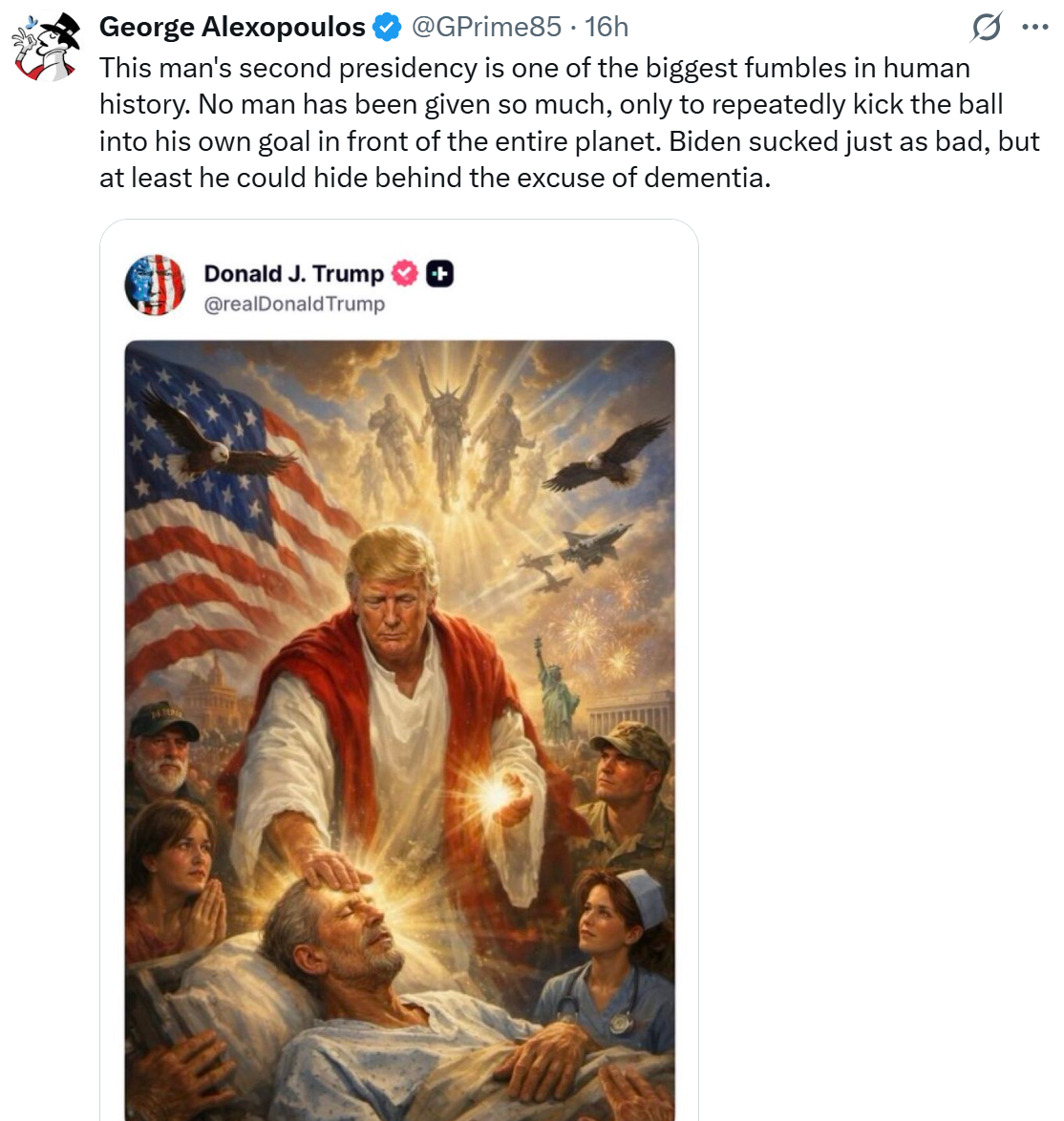Image resolution: width=1064 pixels, height=1121 pixels.
Task: Click the glowing orb held in the painting
Action: pyautogui.click(x=495, y=793)
